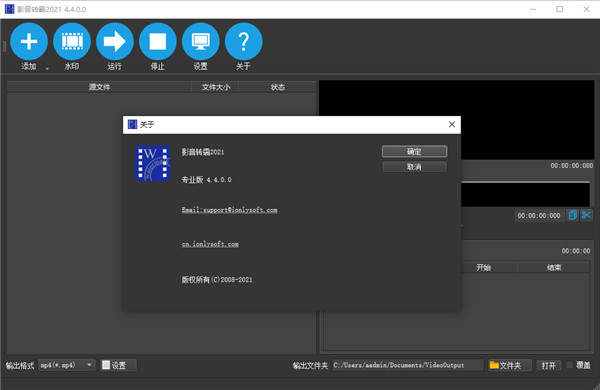The image size is (600, 390).
Task: Click the 开始 column header in the clip list
Action: (484, 268)
